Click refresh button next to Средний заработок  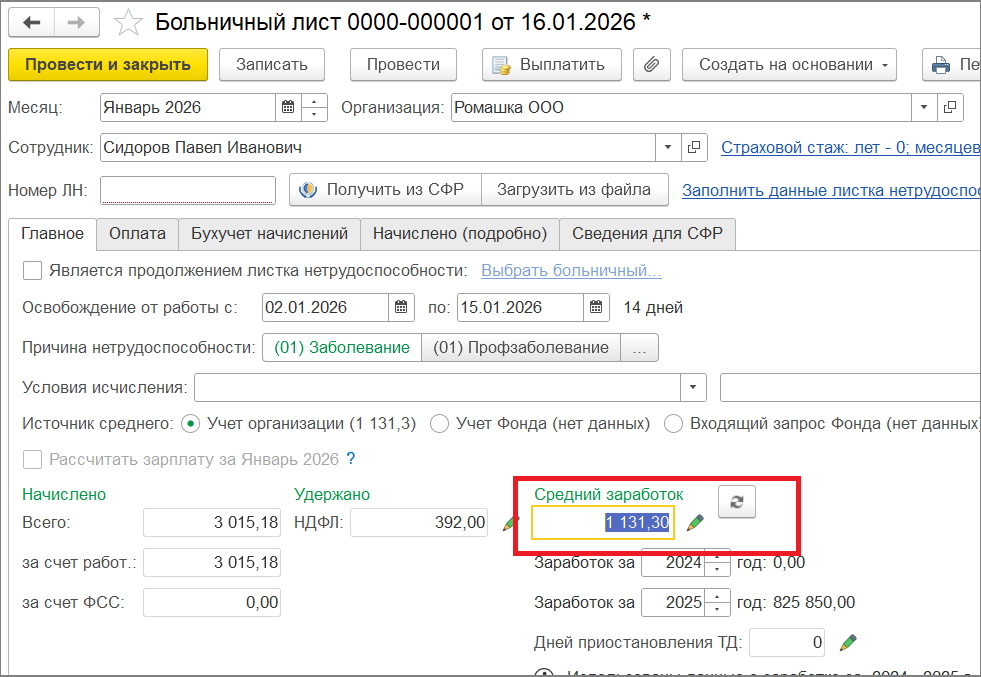click(737, 503)
